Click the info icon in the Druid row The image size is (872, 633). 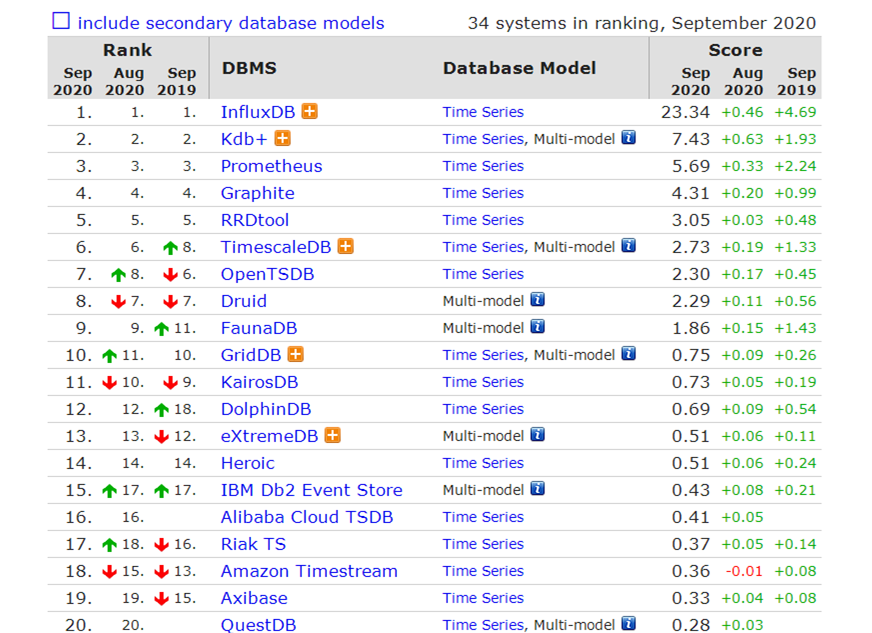(x=537, y=299)
